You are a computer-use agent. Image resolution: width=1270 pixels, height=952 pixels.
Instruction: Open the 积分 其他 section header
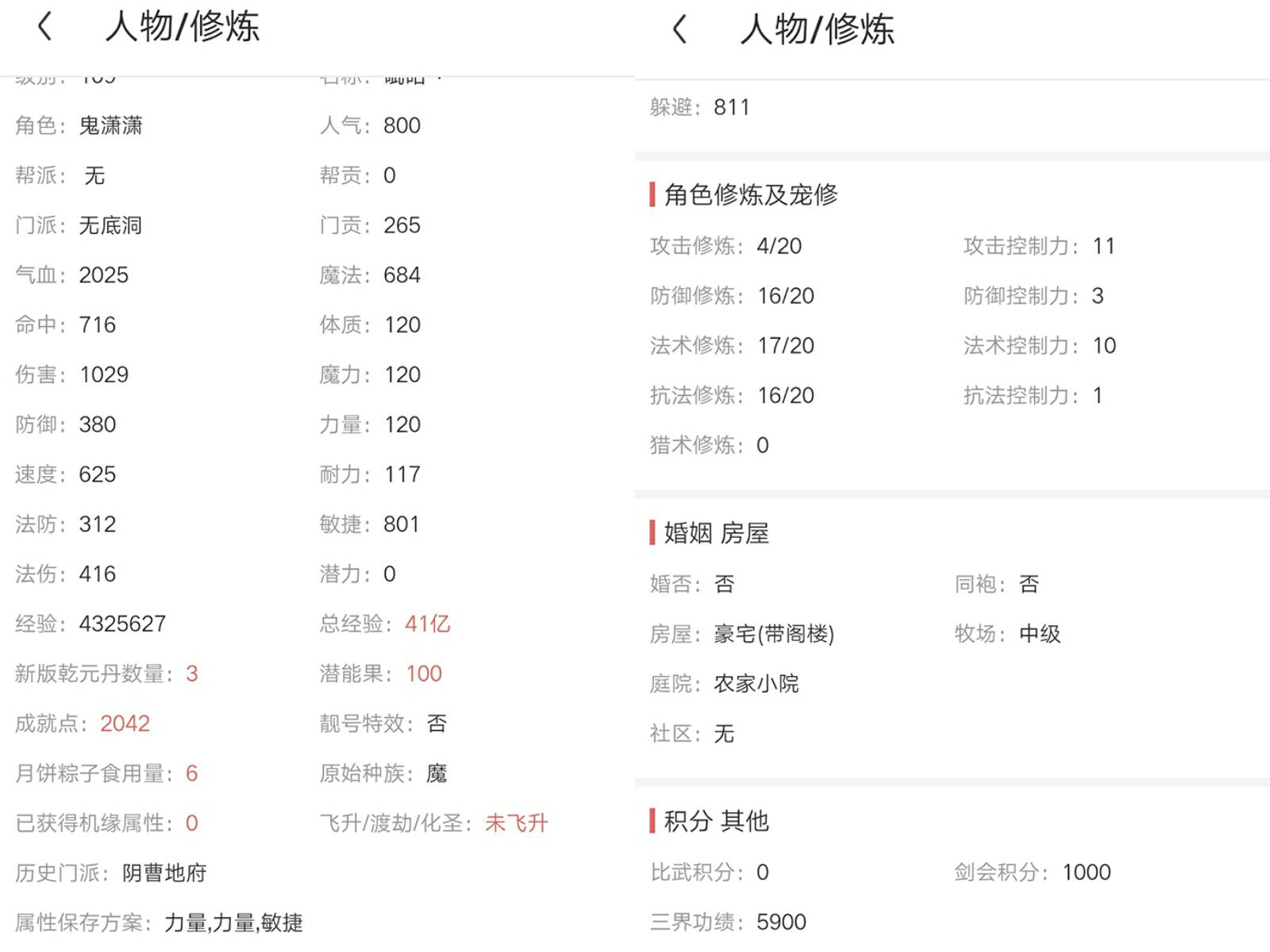[716, 821]
